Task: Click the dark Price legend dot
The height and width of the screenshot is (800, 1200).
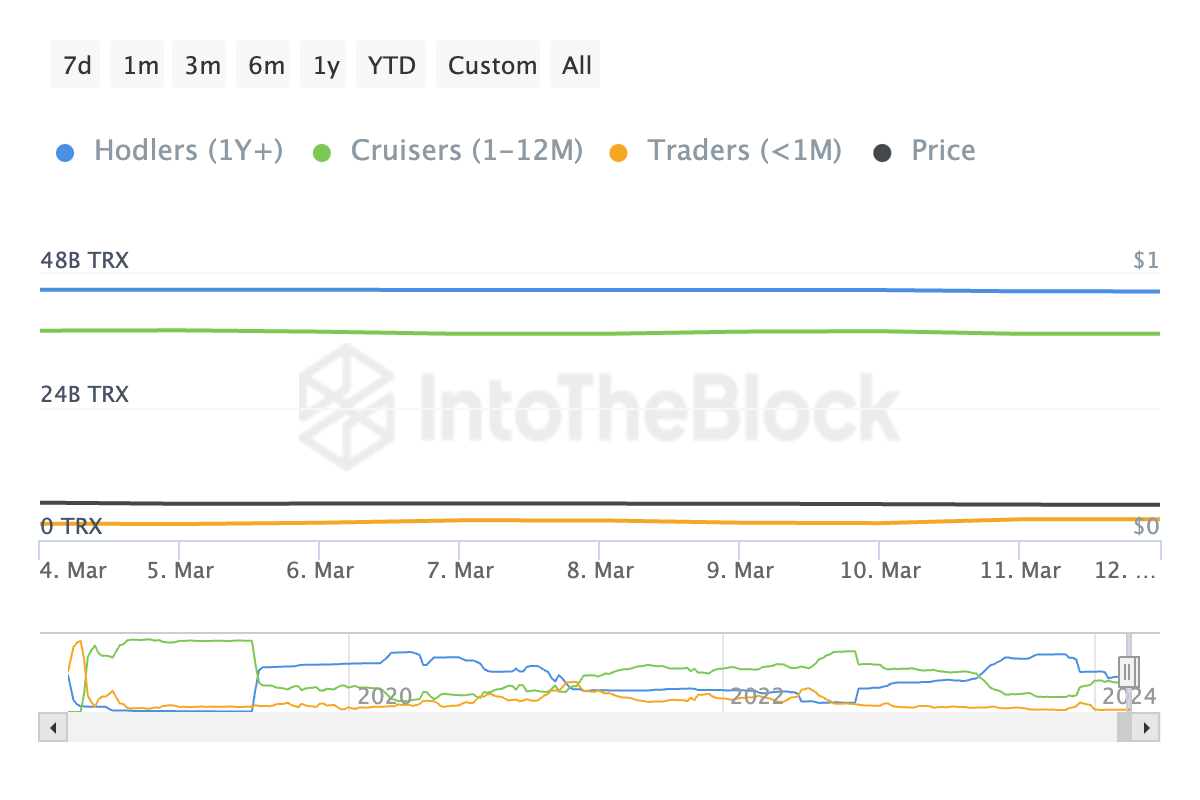Action: 883,153
